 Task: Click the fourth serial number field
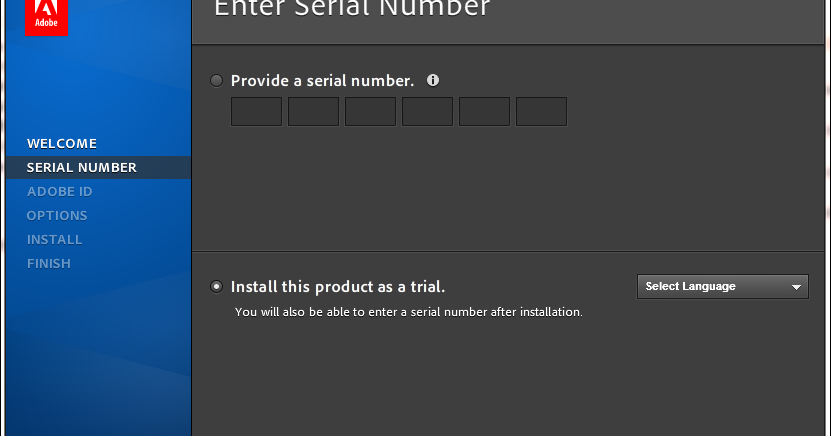coord(427,111)
